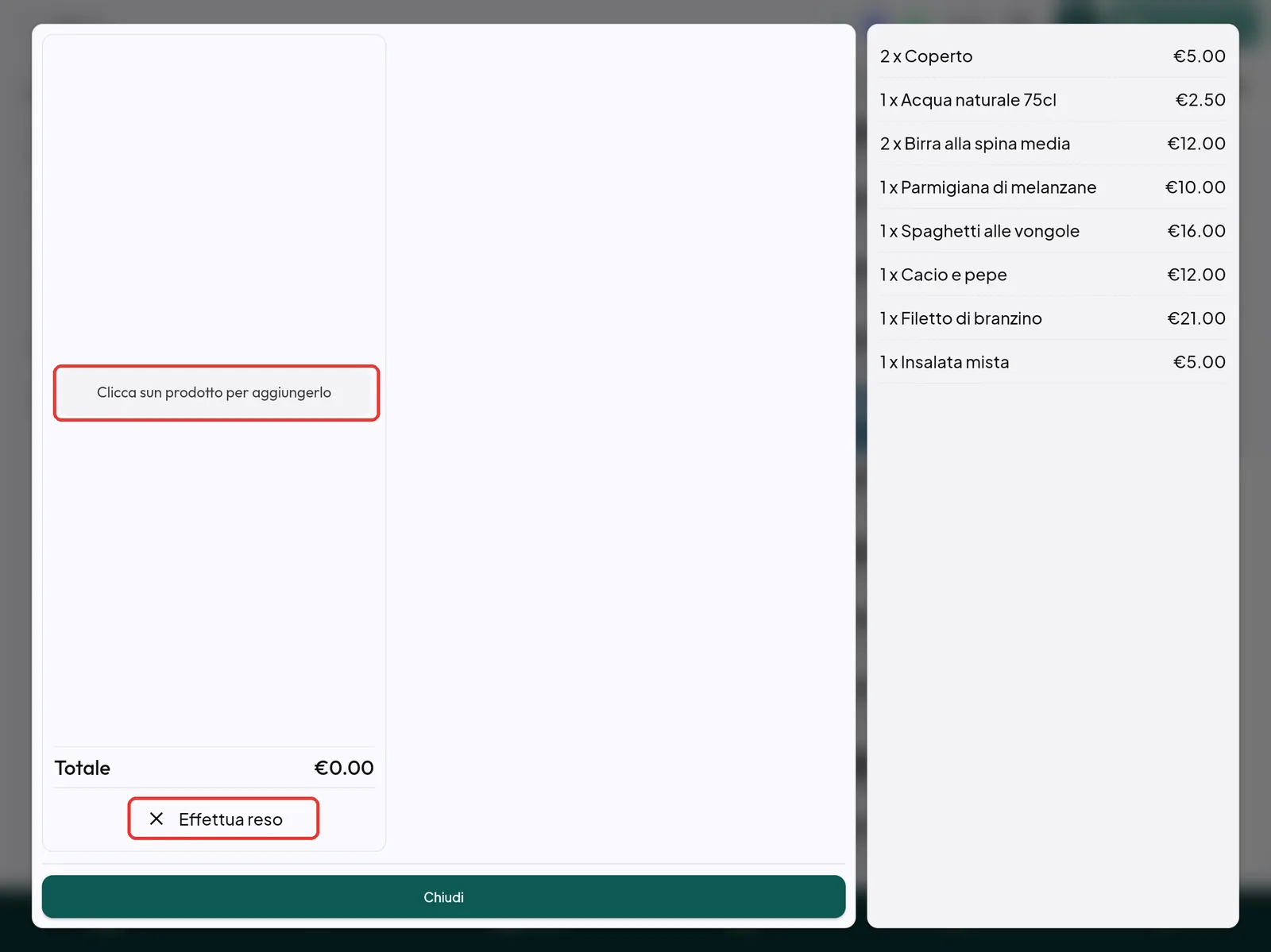
Task: Click the €0.00 total amount
Action: coord(344,768)
